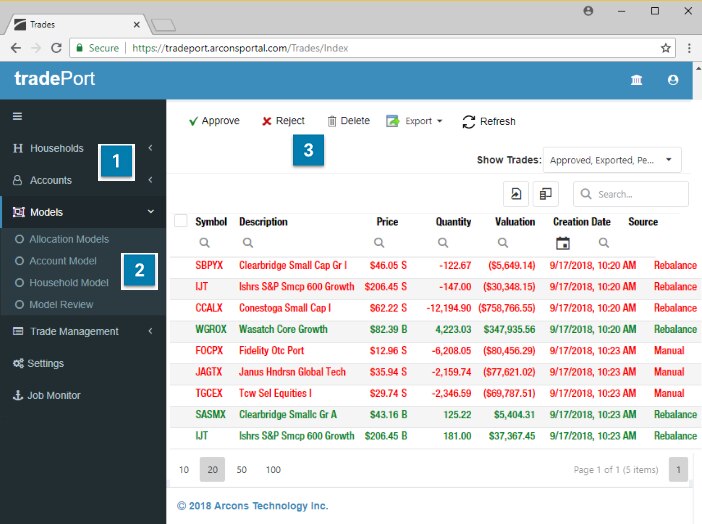Open a new browser tab

tap(164, 25)
